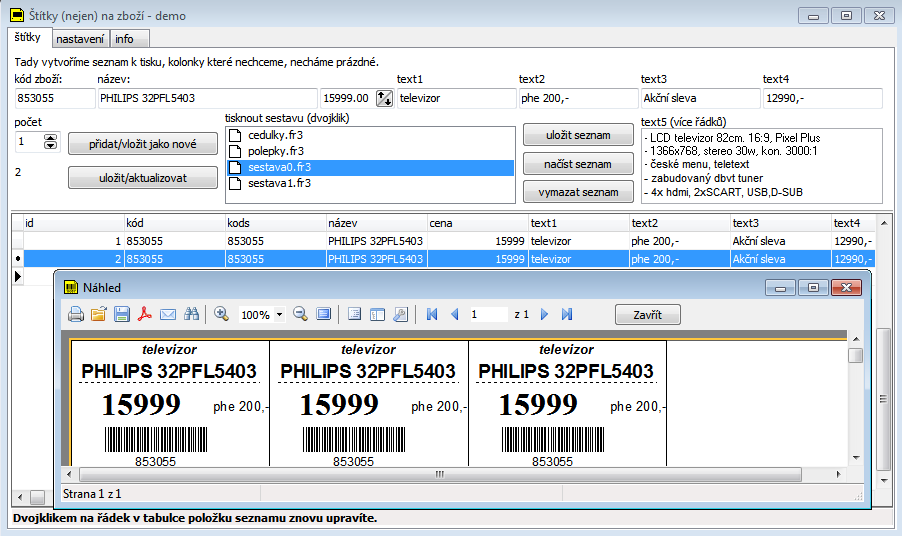The width and height of the screenshot is (902, 536).
Task: Open page settings icon in preview
Action: coord(400,314)
